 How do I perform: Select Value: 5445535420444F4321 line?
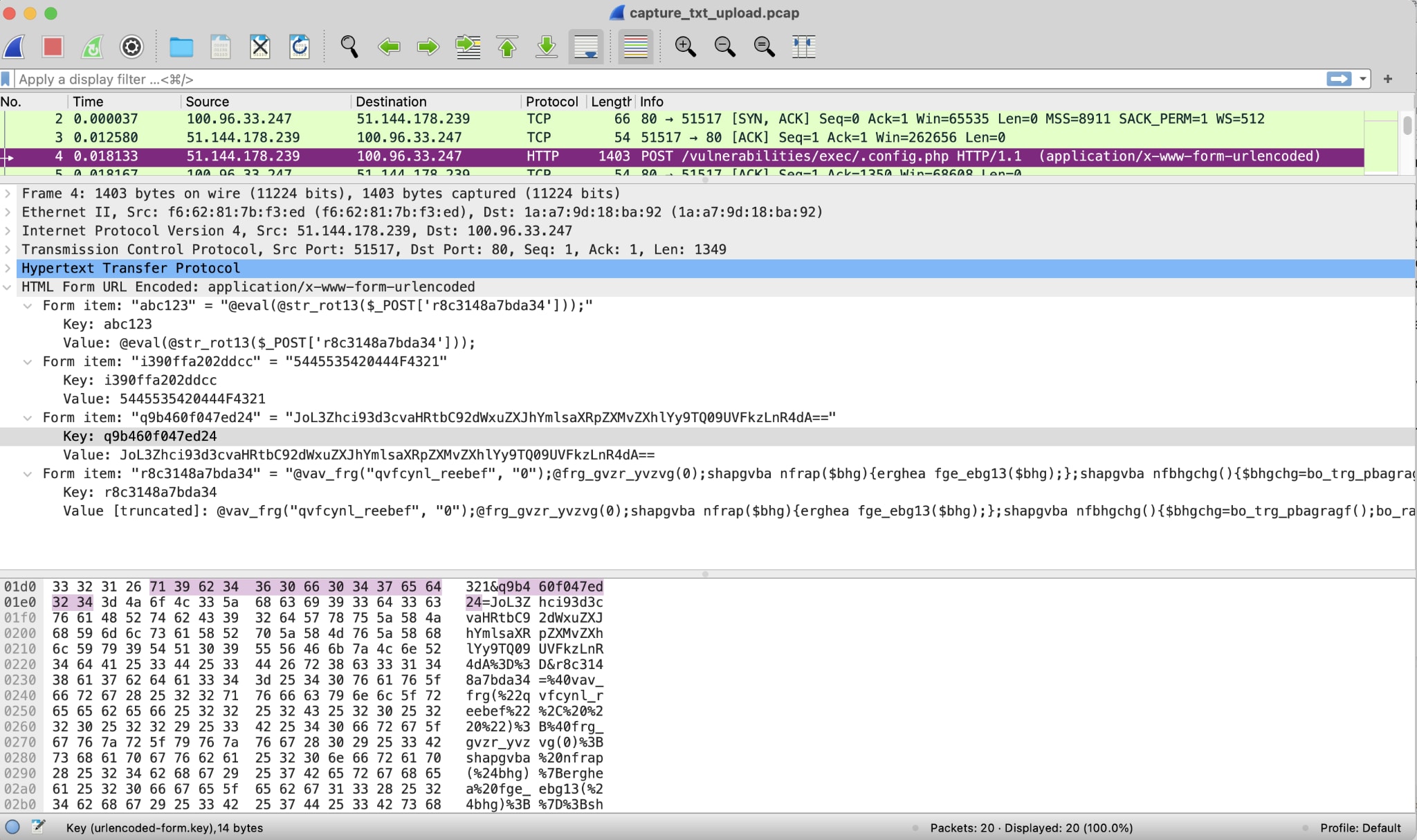[x=707, y=399]
